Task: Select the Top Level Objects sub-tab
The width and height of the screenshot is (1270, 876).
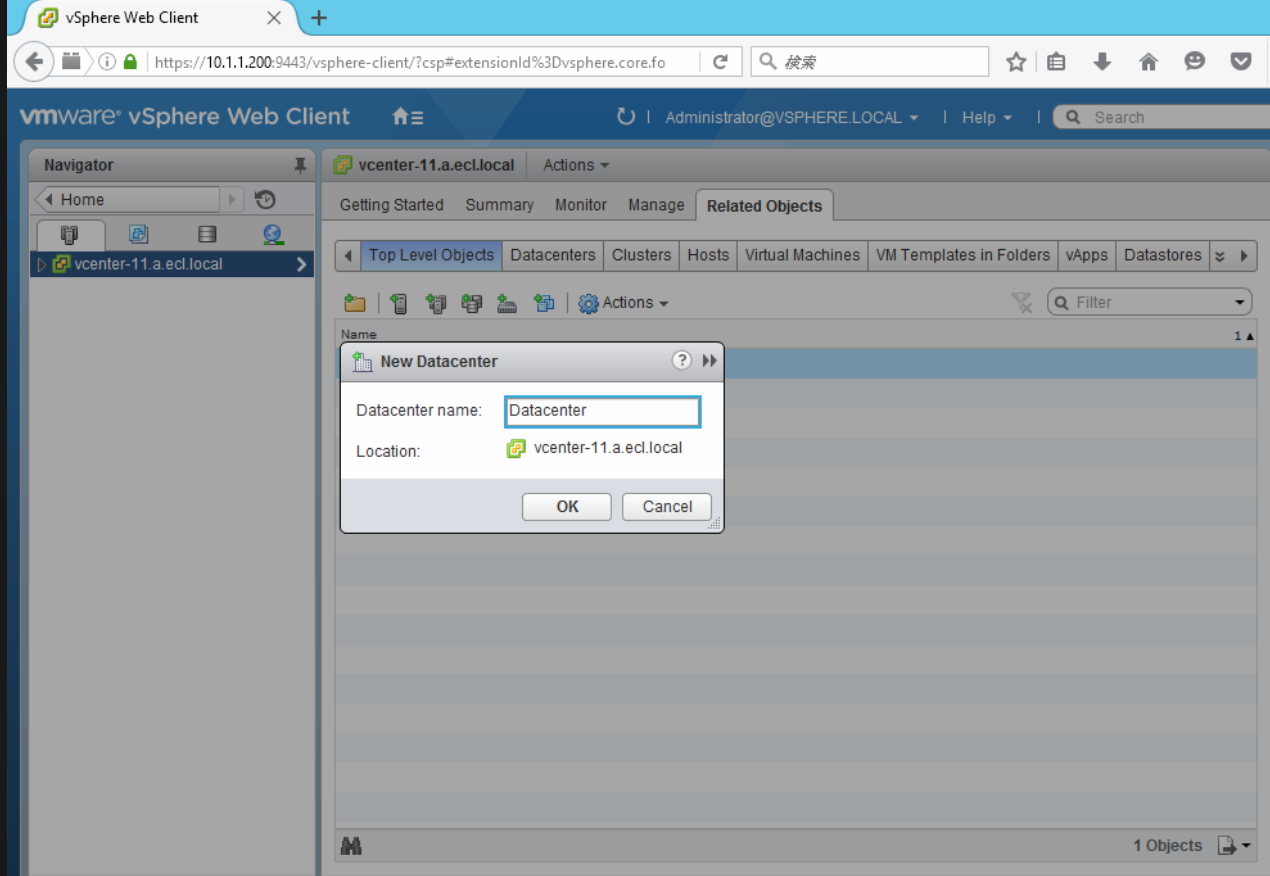Action: [431, 255]
